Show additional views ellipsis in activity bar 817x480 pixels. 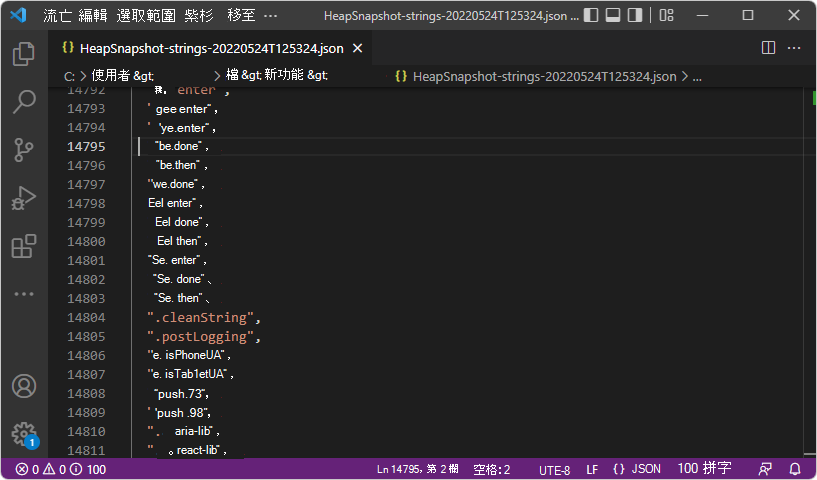coord(24,294)
